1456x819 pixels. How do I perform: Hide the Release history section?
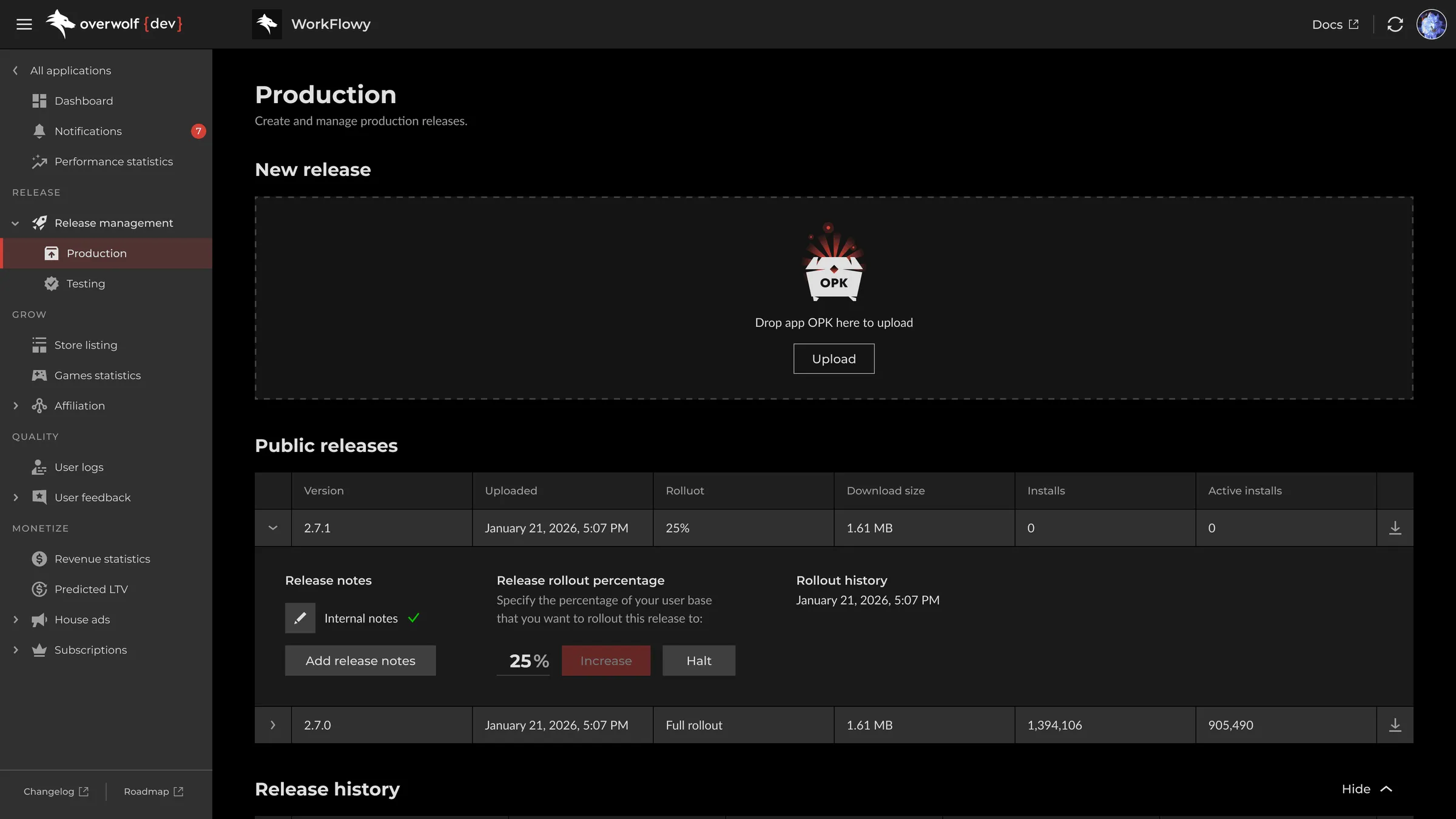[x=1367, y=789]
